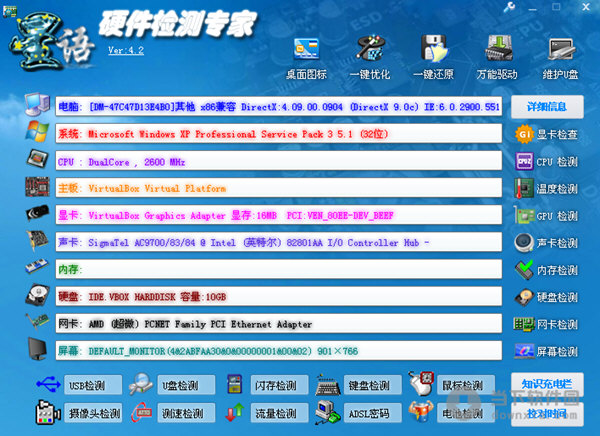The width and height of the screenshot is (600, 436).
Task: Click the 流量检测 button
Action: [x=279, y=413]
